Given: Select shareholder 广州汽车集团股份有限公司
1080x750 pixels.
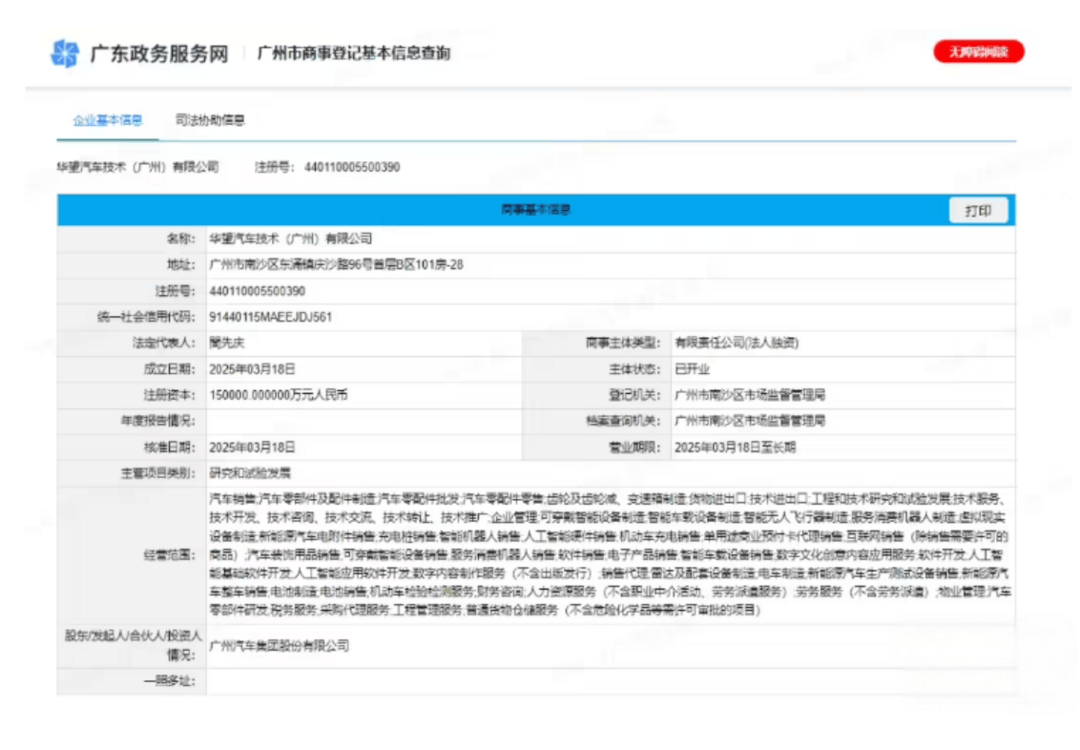Looking at the screenshot, I should [279, 645].
